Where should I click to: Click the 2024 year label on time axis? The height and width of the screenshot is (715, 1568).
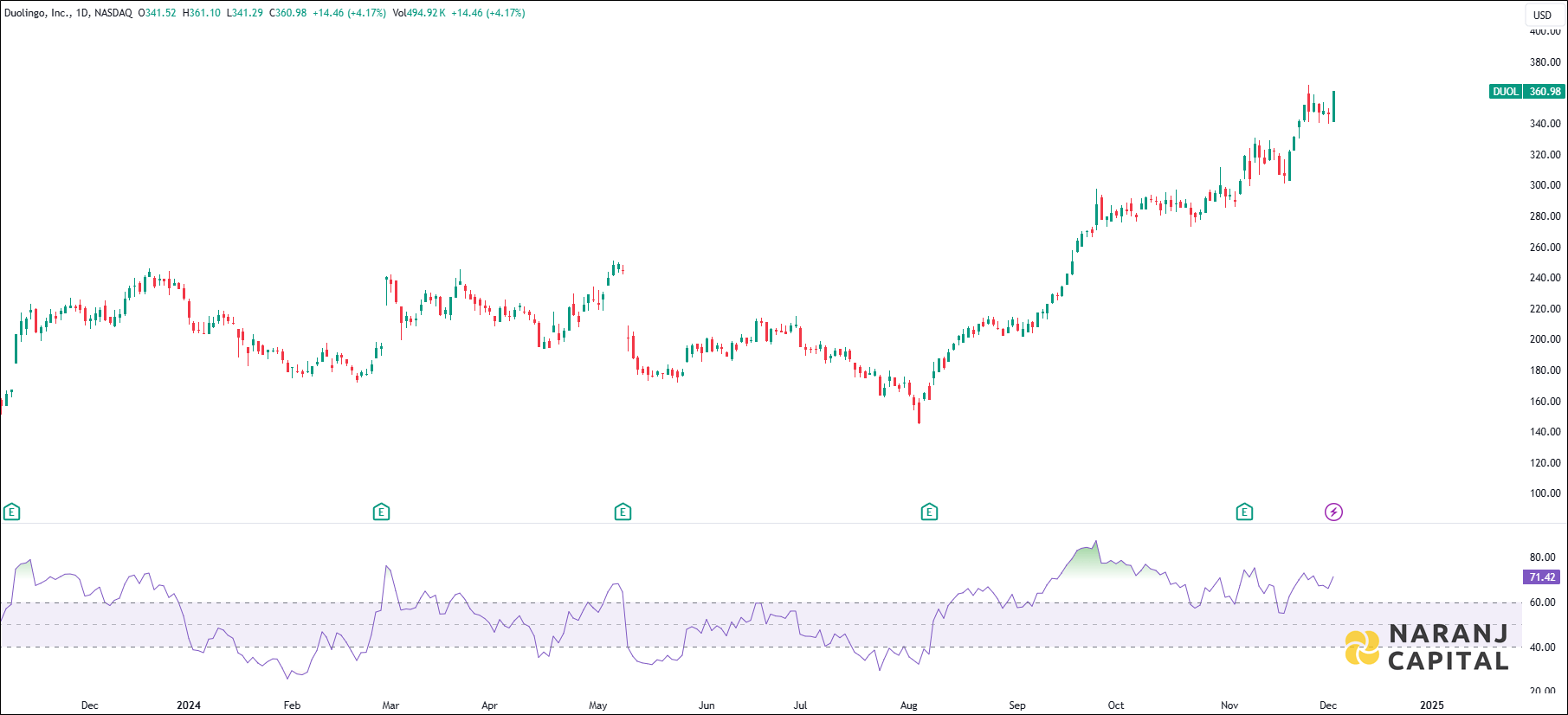pyautogui.click(x=189, y=705)
